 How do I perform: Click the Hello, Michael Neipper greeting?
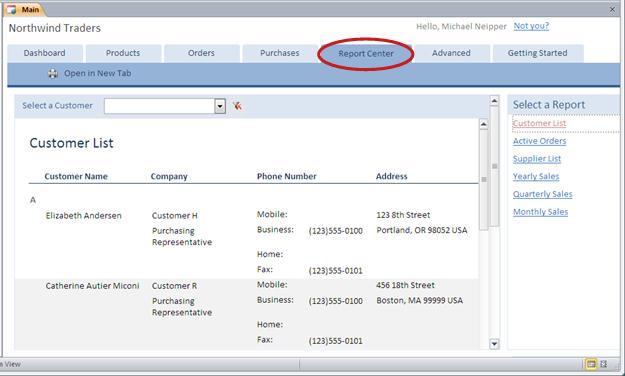[x=461, y=27]
